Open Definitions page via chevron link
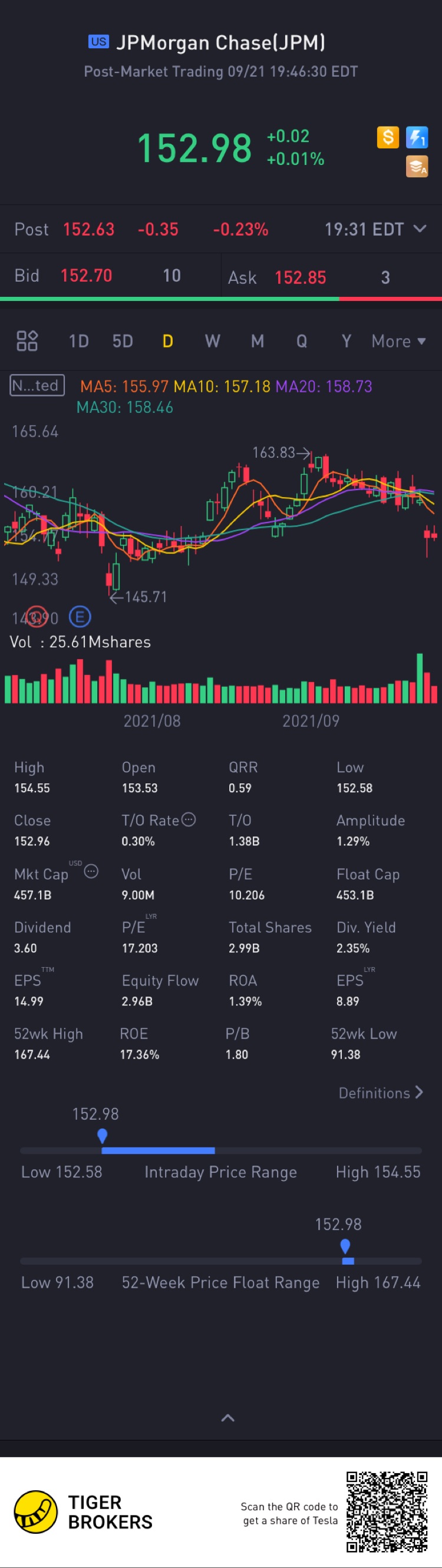 point(381,1093)
